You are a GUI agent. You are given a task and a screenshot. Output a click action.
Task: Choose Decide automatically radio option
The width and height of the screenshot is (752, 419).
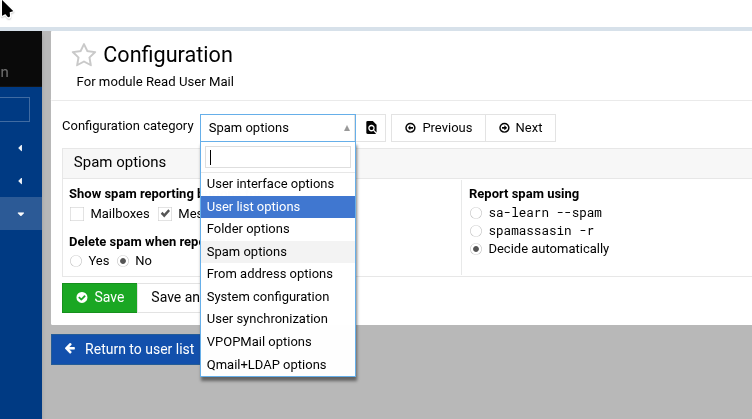point(475,249)
